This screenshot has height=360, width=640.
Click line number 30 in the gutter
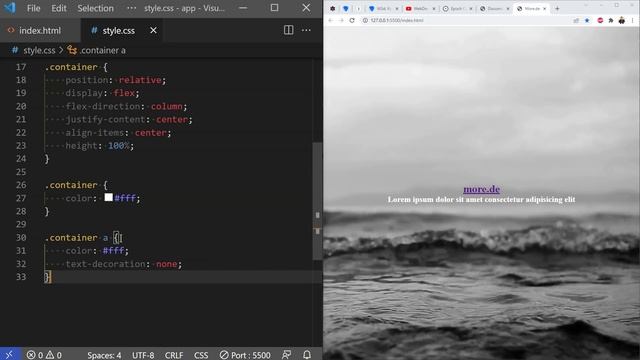point(21,238)
